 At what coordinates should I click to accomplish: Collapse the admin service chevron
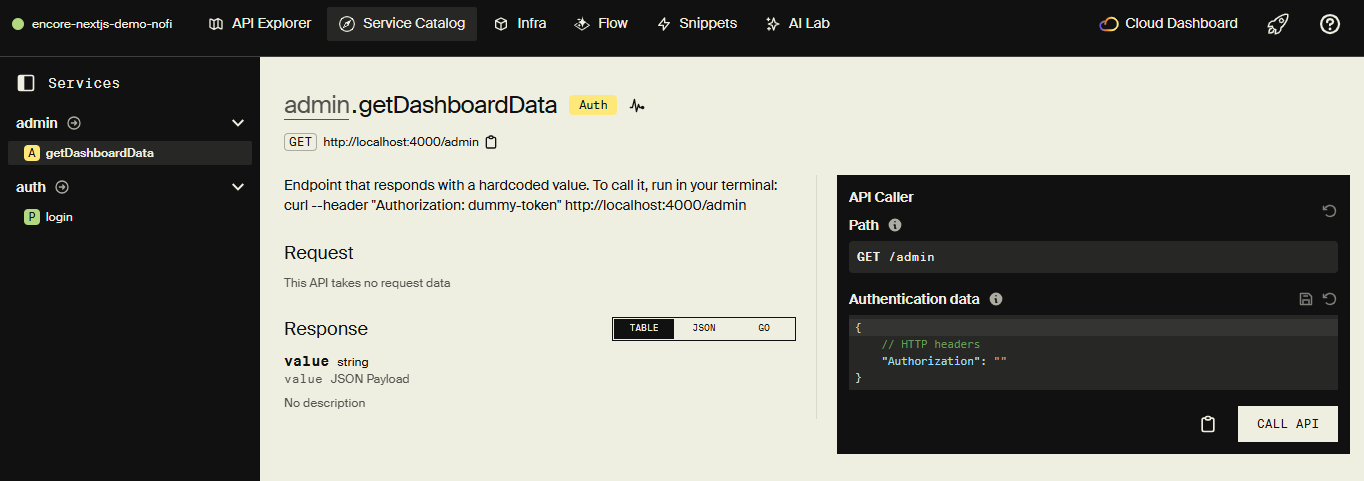(238, 123)
